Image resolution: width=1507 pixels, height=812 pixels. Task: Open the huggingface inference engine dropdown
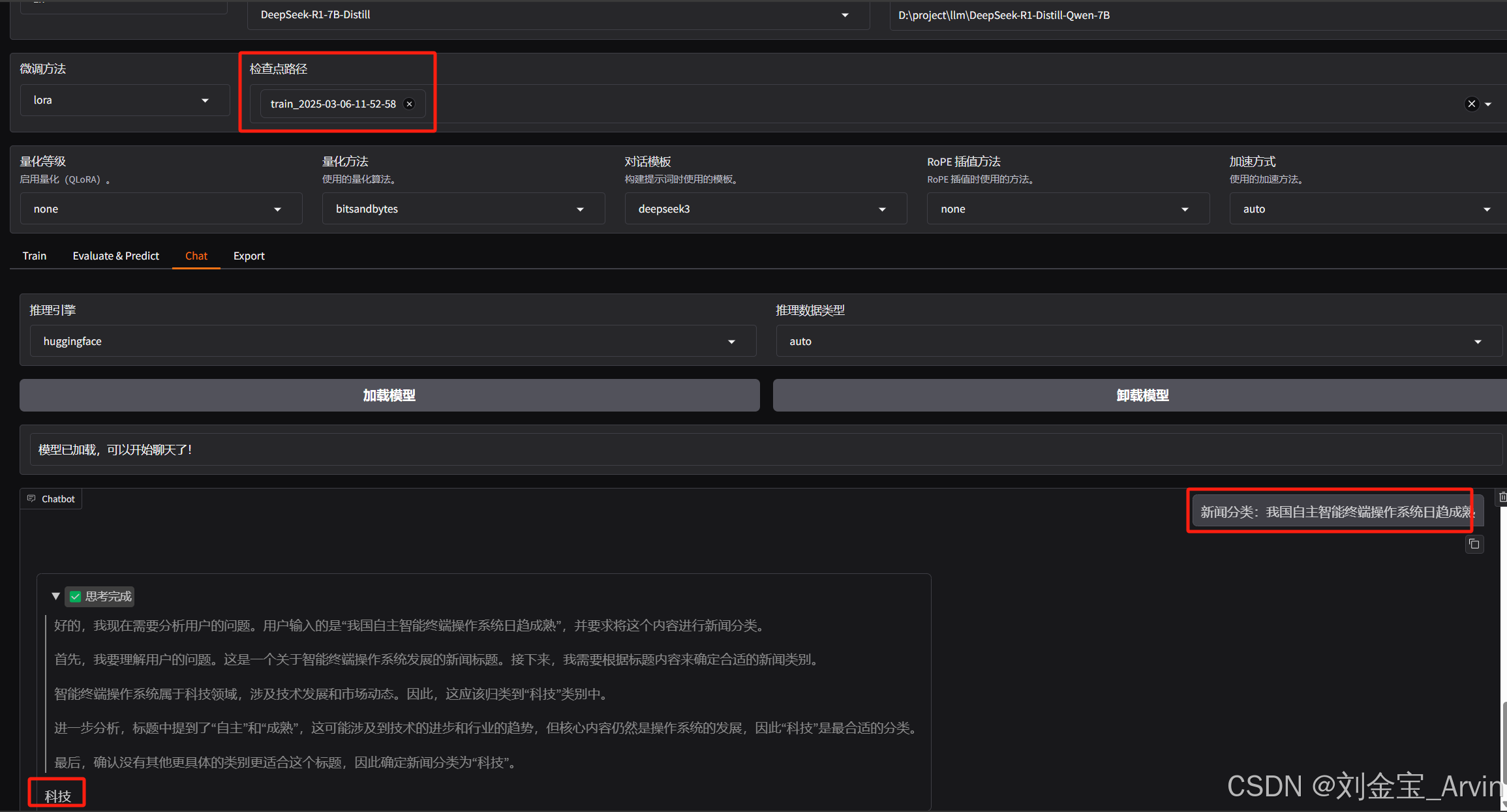(393, 342)
